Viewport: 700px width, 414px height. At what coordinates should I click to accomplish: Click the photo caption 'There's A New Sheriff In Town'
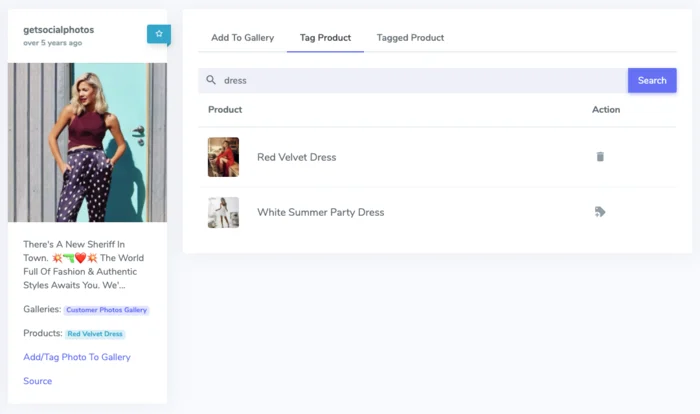click(x=83, y=264)
